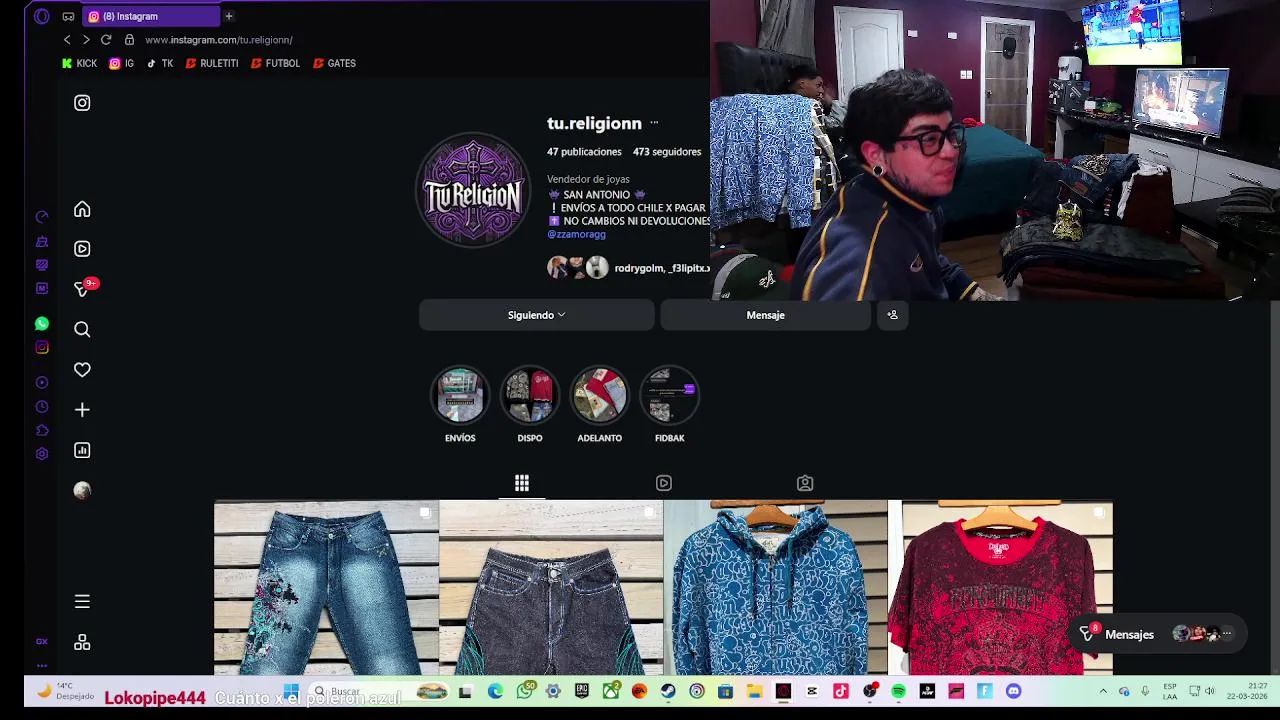This screenshot has width=1280, height=720.
Task: Select the posts grid tab
Action: 522,483
